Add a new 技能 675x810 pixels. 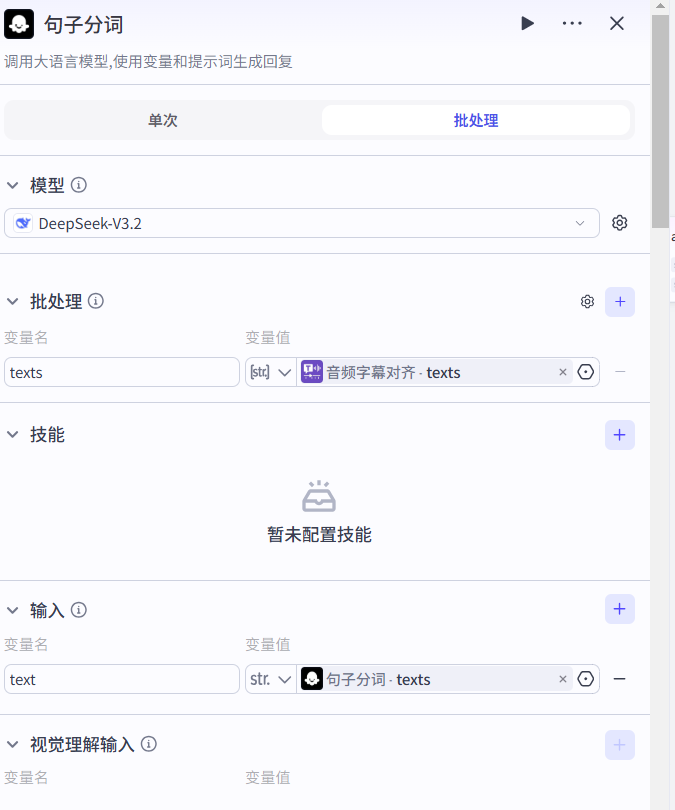pyautogui.click(x=620, y=435)
